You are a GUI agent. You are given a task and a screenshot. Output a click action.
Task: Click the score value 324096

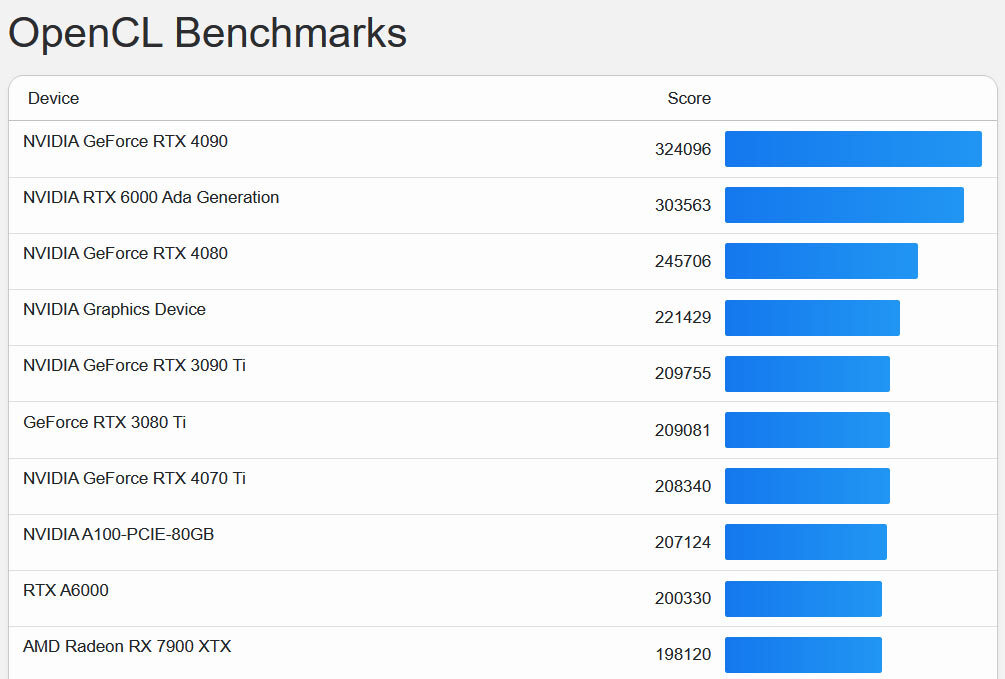pos(683,150)
